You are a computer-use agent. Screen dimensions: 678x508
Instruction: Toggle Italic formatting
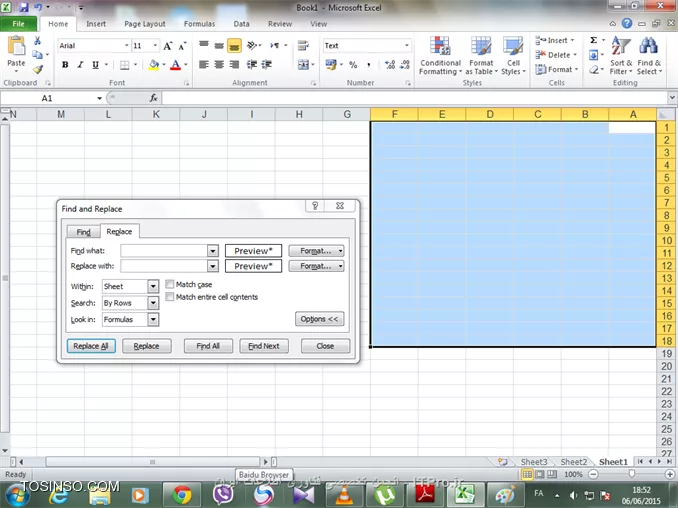click(80, 65)
